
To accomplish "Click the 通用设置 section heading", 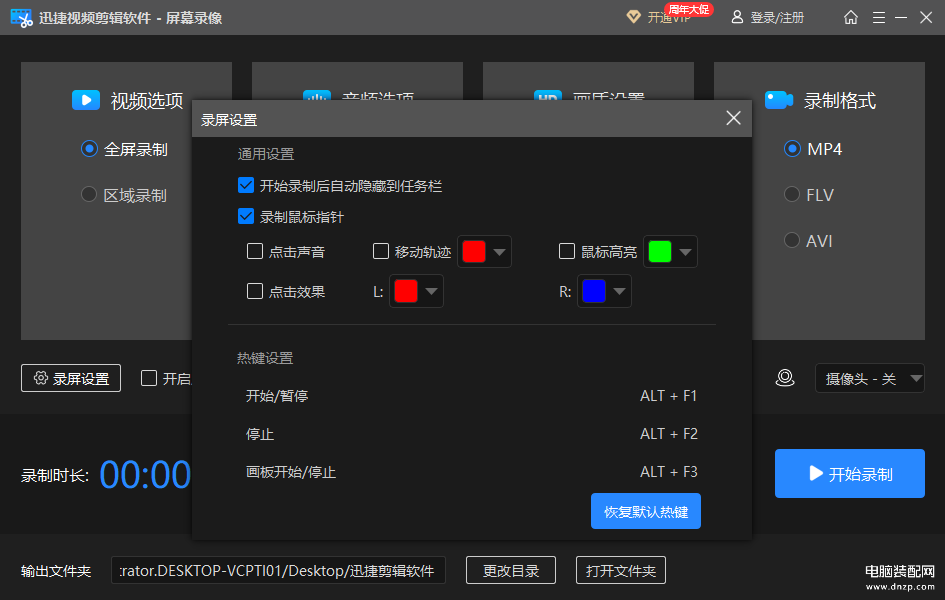I will (x=266, y=154).
